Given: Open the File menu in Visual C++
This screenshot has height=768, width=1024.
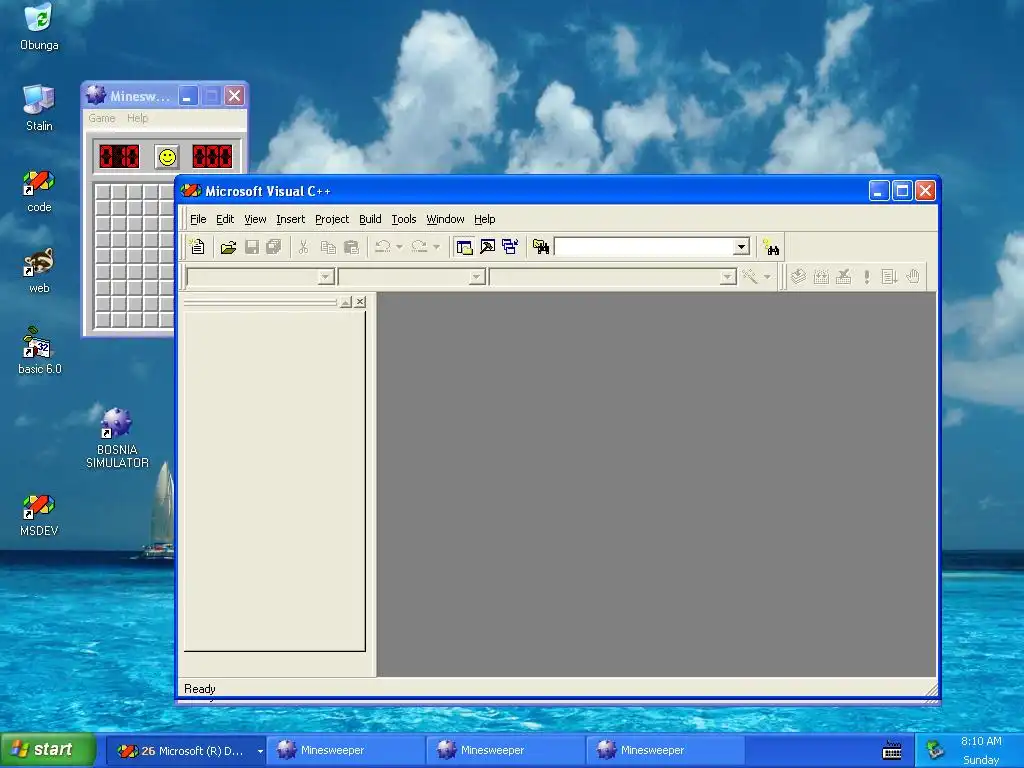Looking at the screenshot, I should tap(198, 219).
